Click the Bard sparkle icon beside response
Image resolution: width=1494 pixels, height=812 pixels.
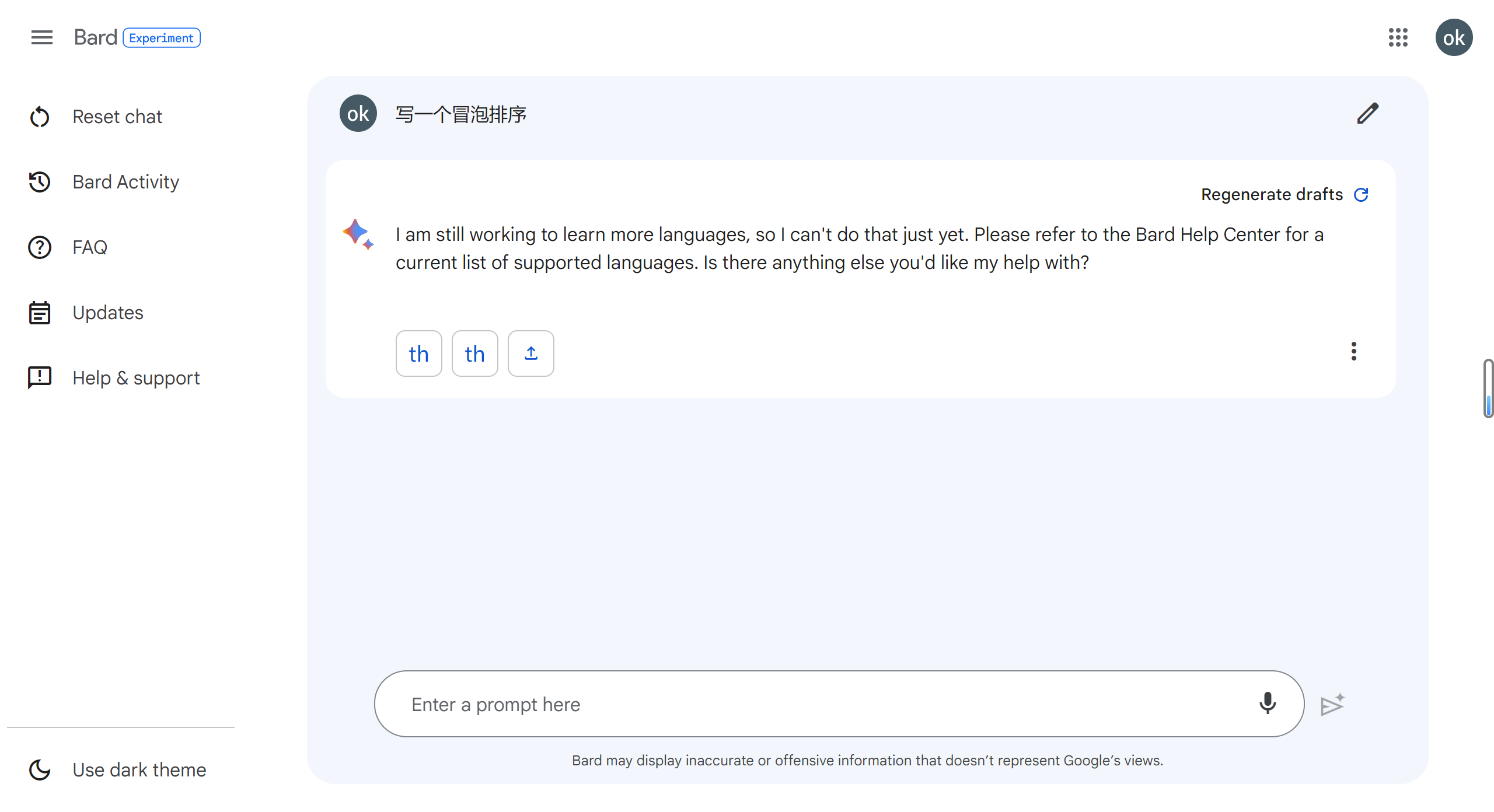(358, 235)
